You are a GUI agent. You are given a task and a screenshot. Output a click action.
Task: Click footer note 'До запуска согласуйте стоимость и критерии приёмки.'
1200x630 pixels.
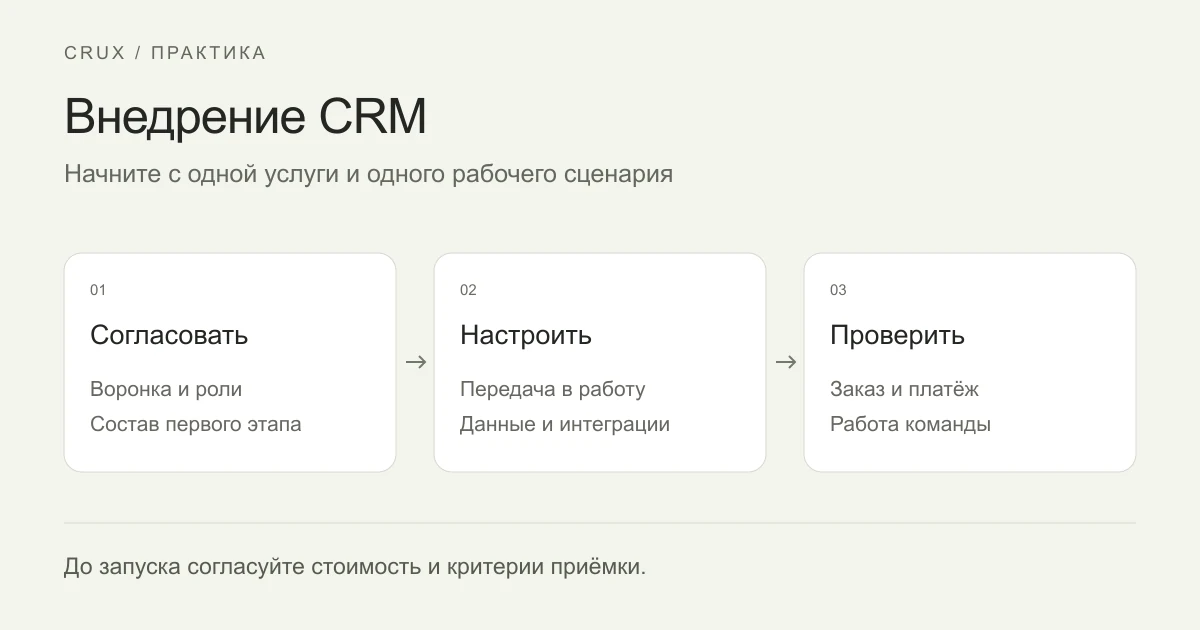point(355,567)
